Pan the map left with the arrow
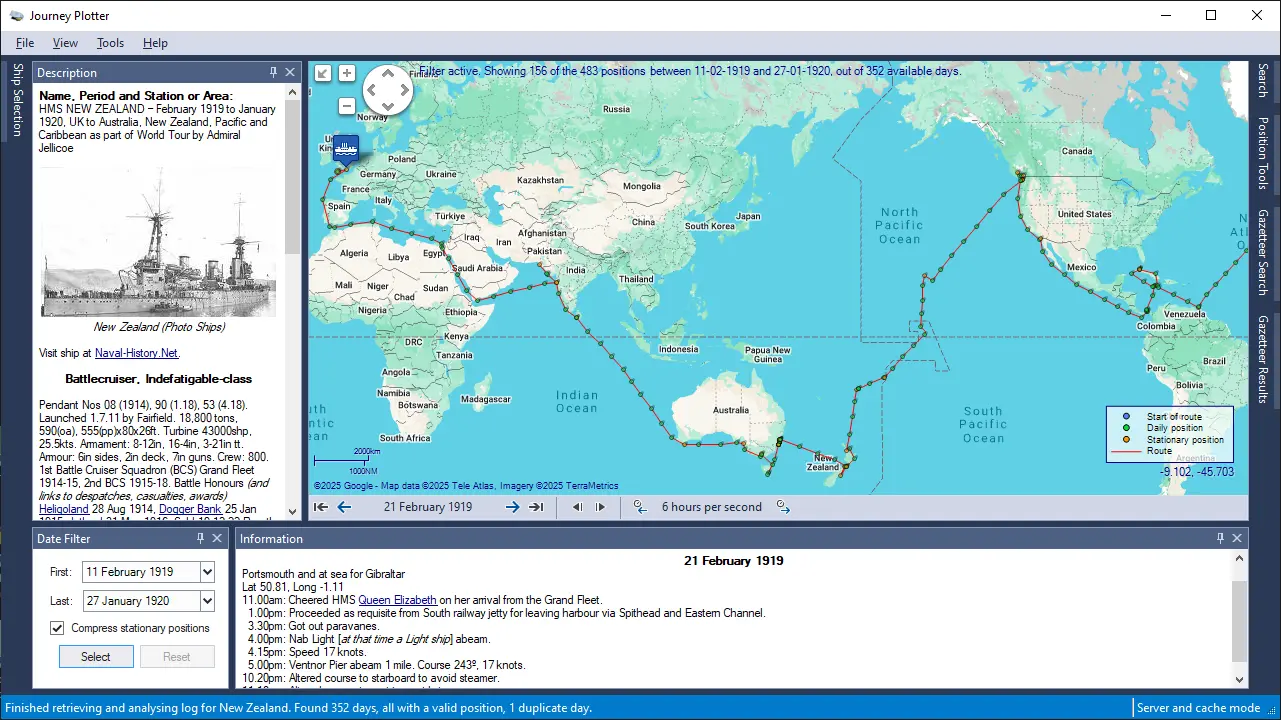Image resolution: width=1281 pixels, height=720 pixels. click(x=371, y=91)
